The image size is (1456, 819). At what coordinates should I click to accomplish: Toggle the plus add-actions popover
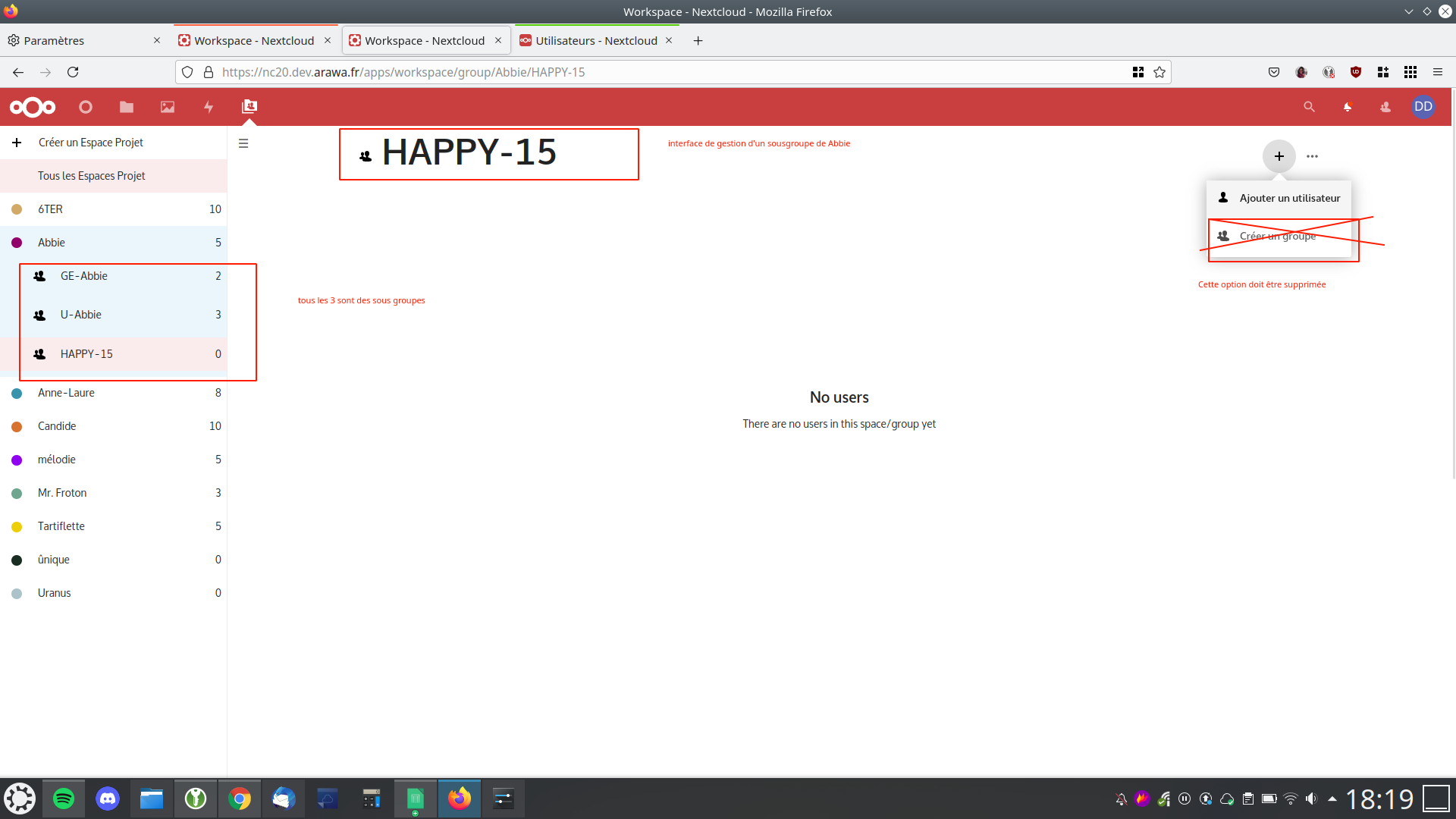tap(1279, 156)
